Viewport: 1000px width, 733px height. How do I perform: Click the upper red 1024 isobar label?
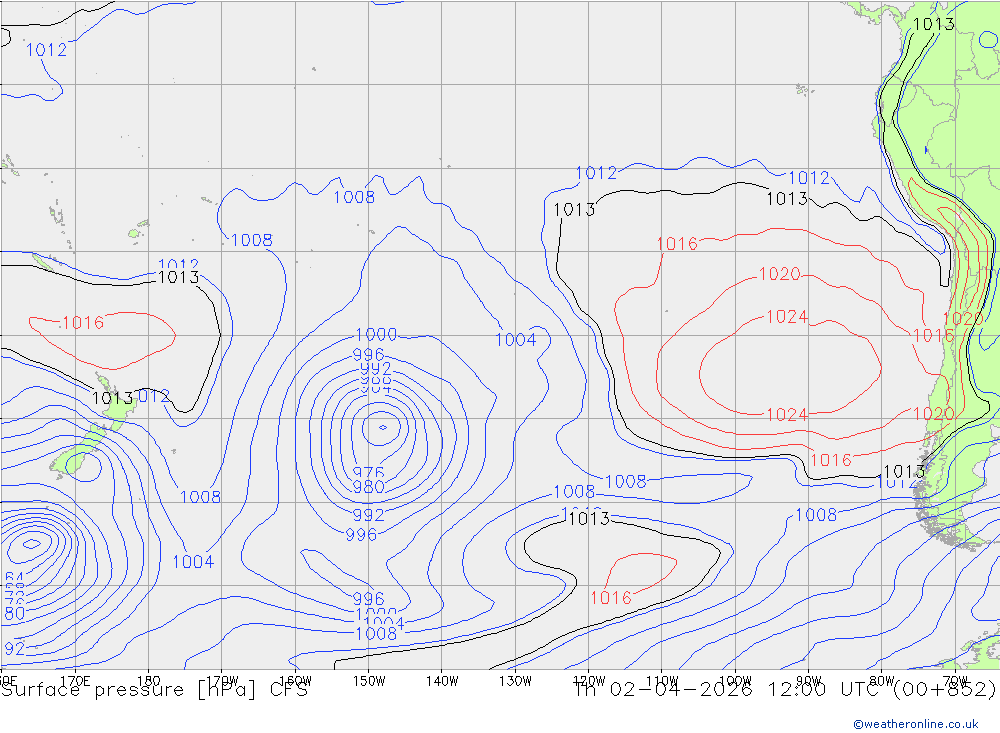787,317
